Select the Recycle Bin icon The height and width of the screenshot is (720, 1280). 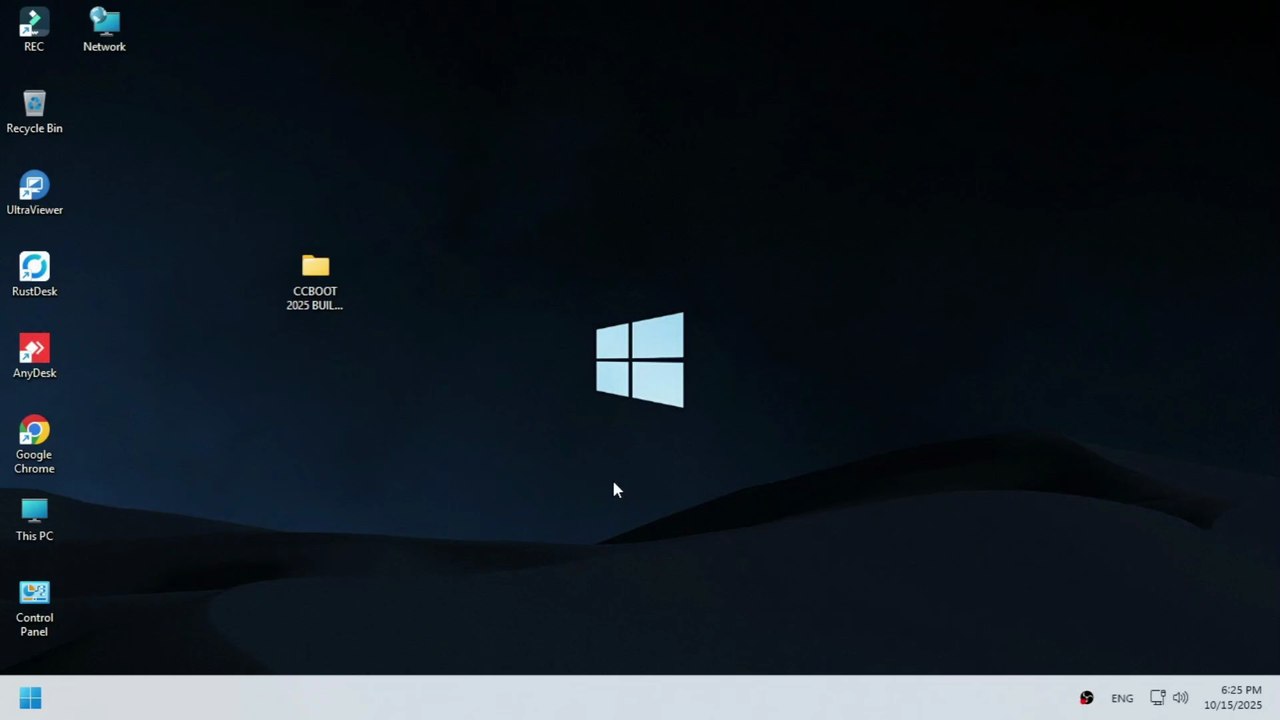(x=34, y=112)
